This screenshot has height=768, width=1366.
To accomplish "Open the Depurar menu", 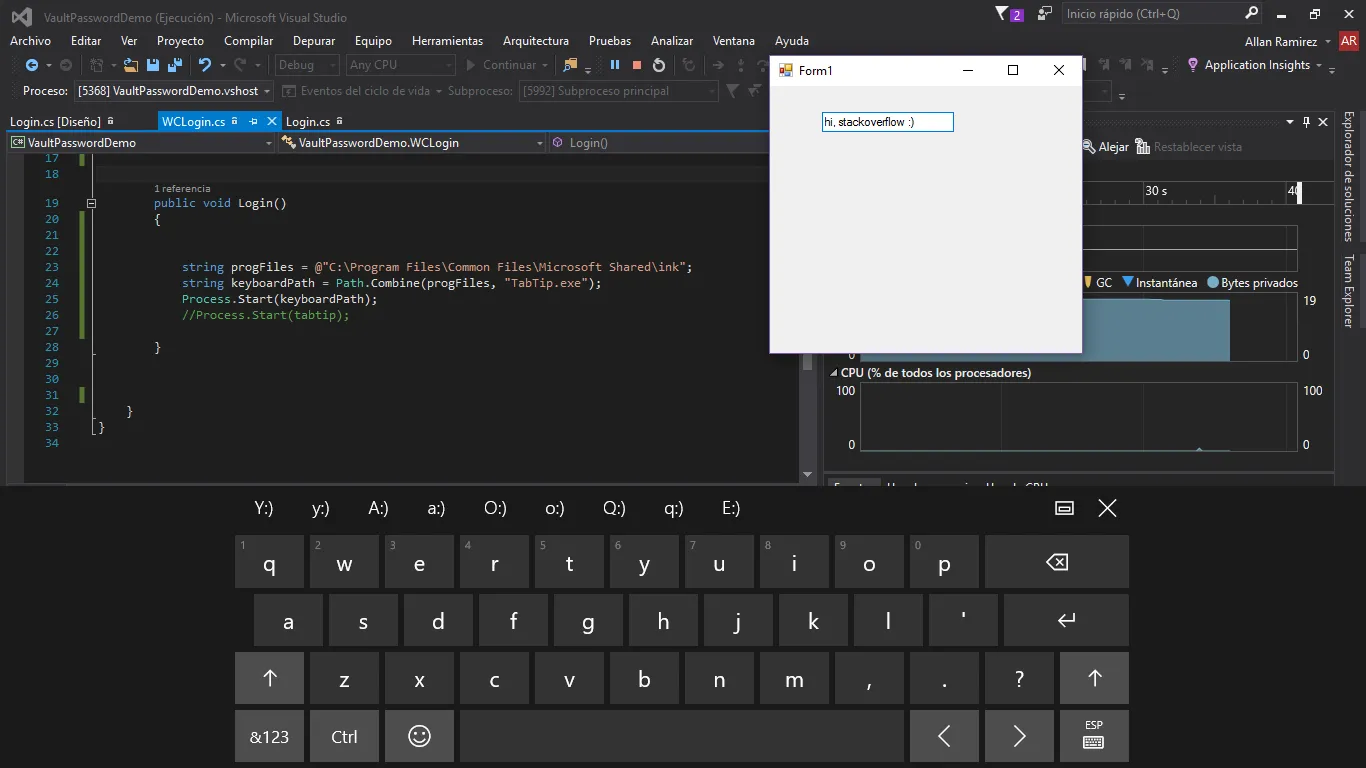I will pos(314,41).
